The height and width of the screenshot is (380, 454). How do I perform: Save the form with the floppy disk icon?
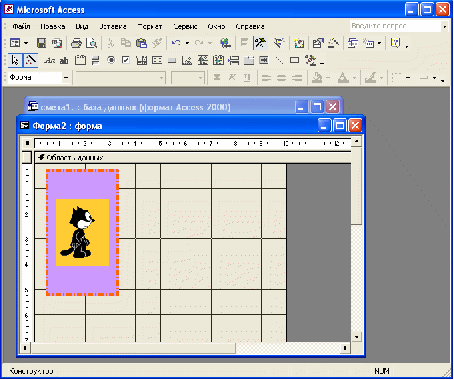[x=41, y=43]
